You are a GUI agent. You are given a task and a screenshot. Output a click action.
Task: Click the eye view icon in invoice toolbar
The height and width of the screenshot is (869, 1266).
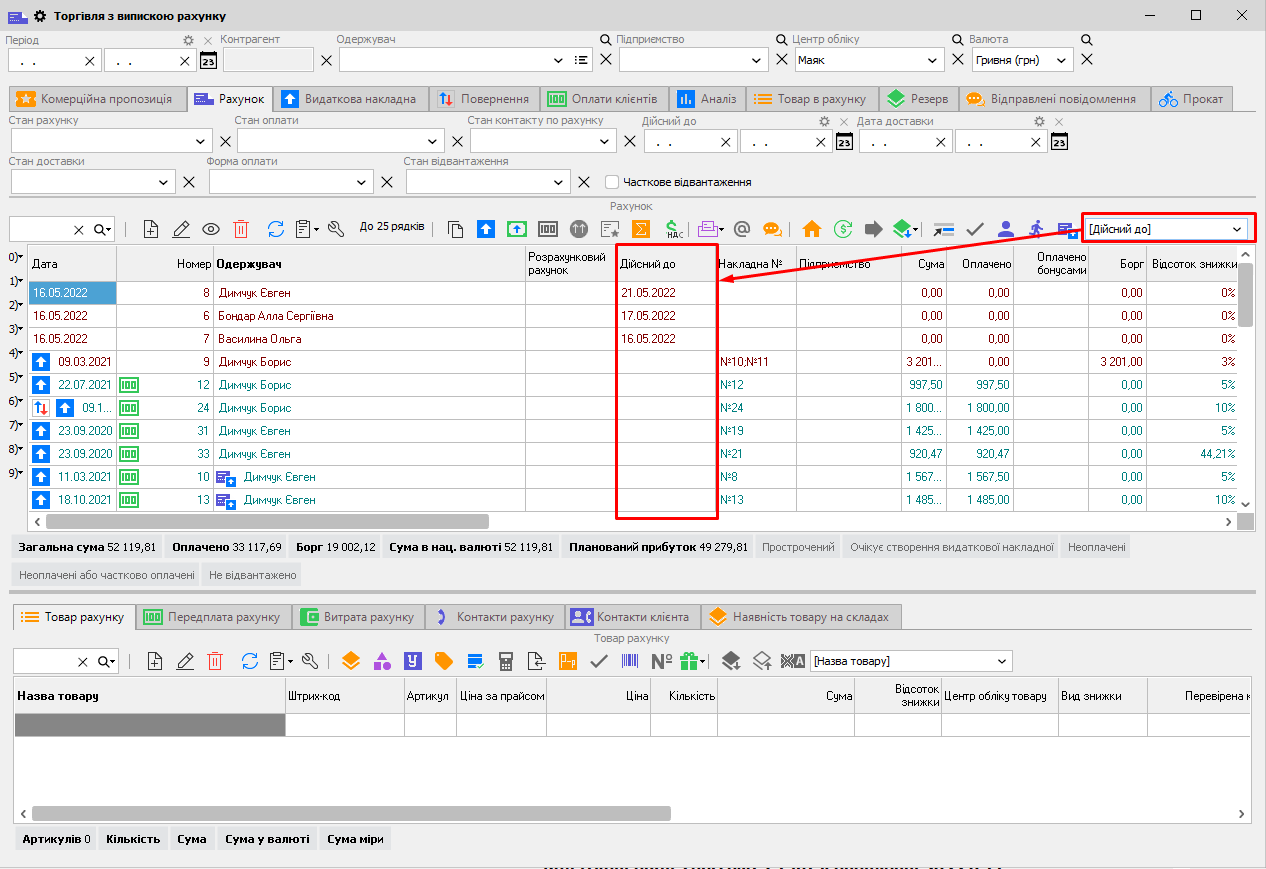(211, 229)
